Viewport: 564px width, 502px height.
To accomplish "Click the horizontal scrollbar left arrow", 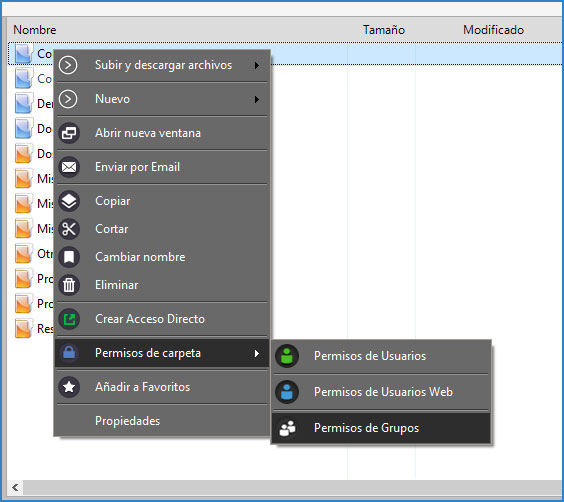I will coord(15,488).
